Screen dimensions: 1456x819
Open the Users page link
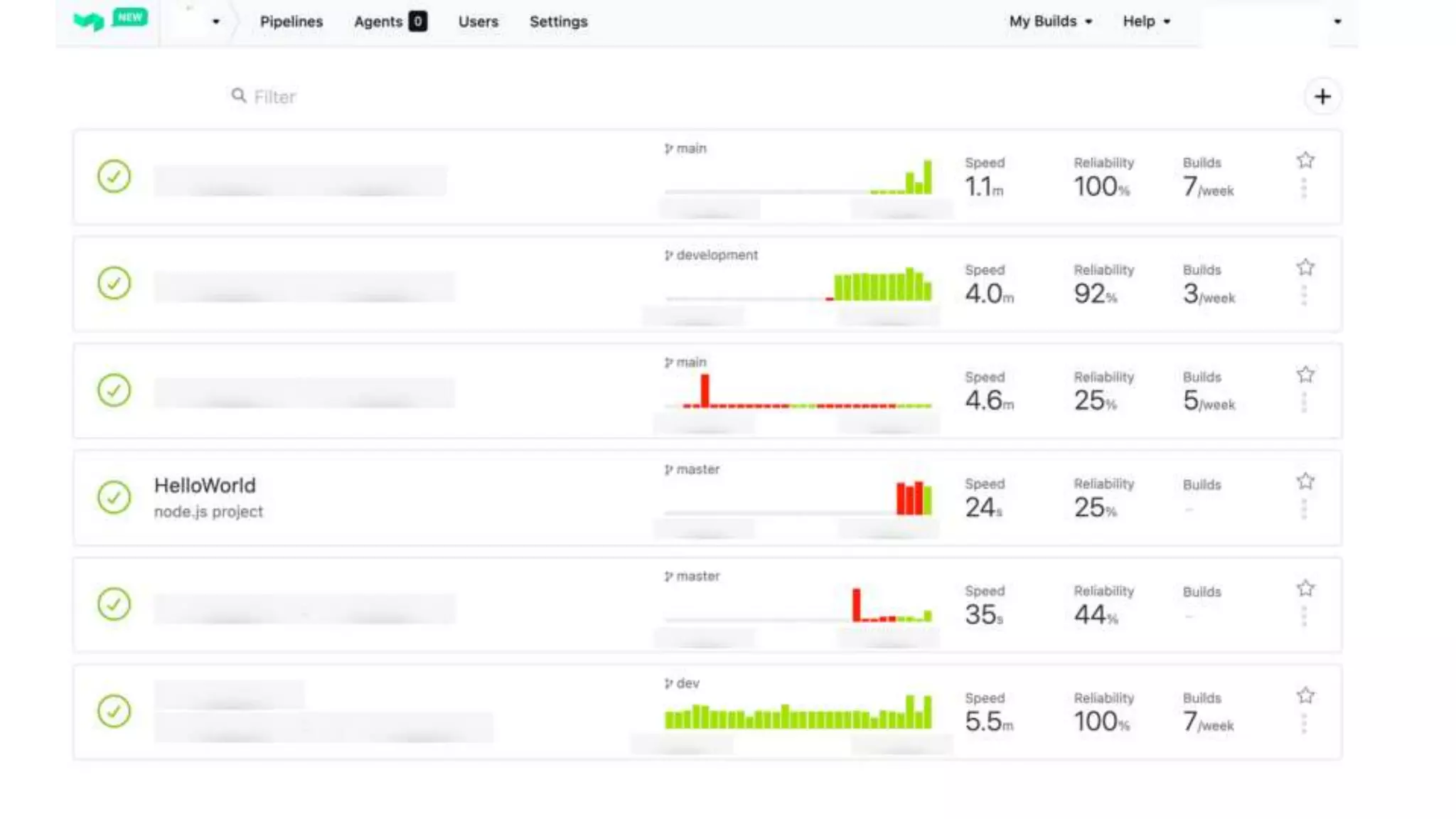(x=478, y=21)
